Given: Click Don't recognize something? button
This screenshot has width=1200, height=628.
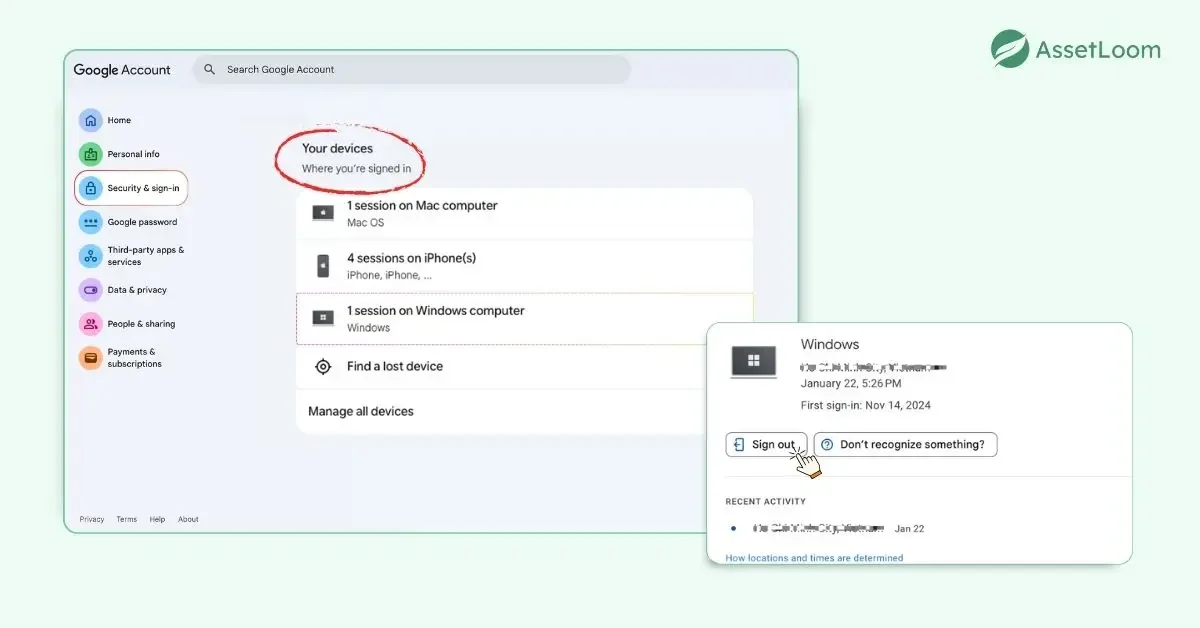Looking at the screenshot, I should 905,444.
